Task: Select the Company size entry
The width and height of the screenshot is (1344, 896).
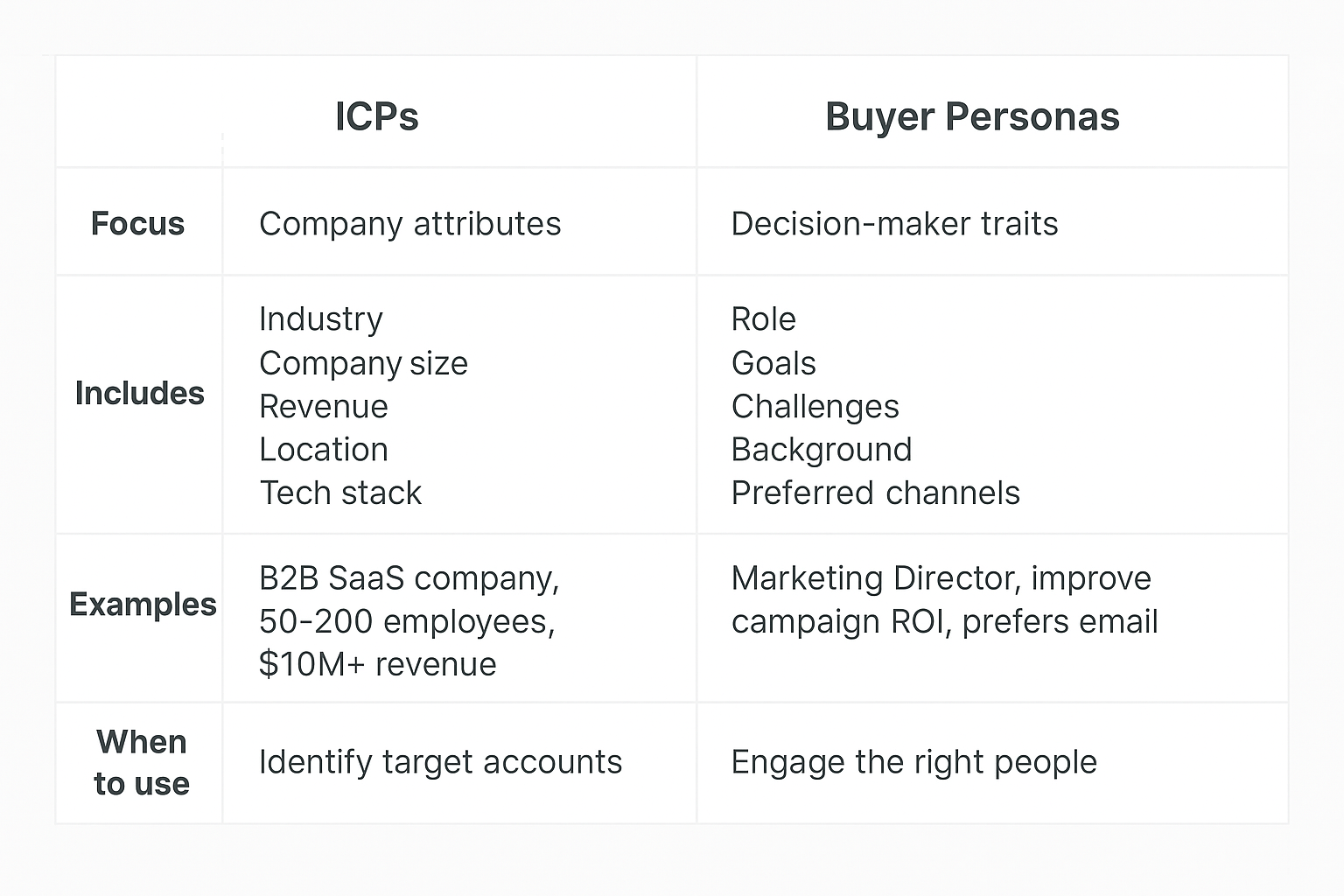Action: (x=363, y=363)
